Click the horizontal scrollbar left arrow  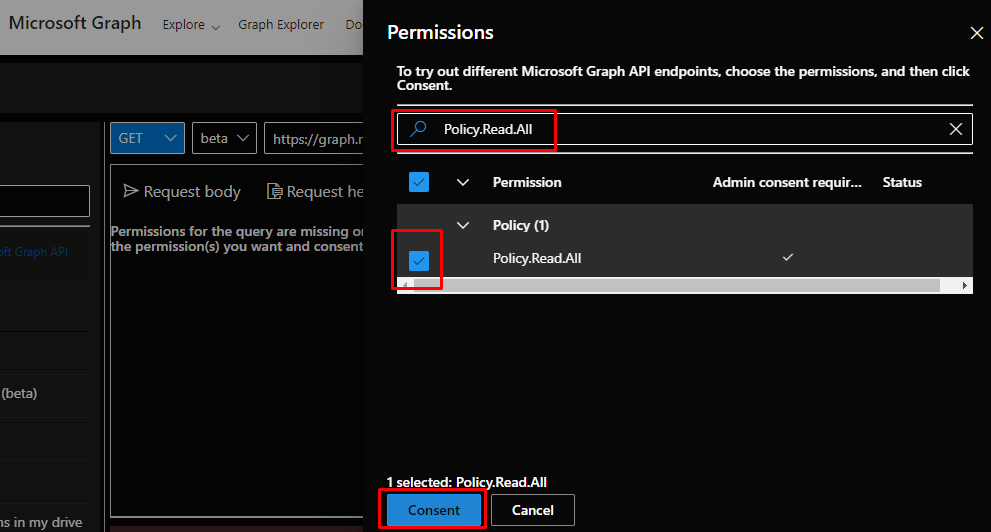[405, 285]
